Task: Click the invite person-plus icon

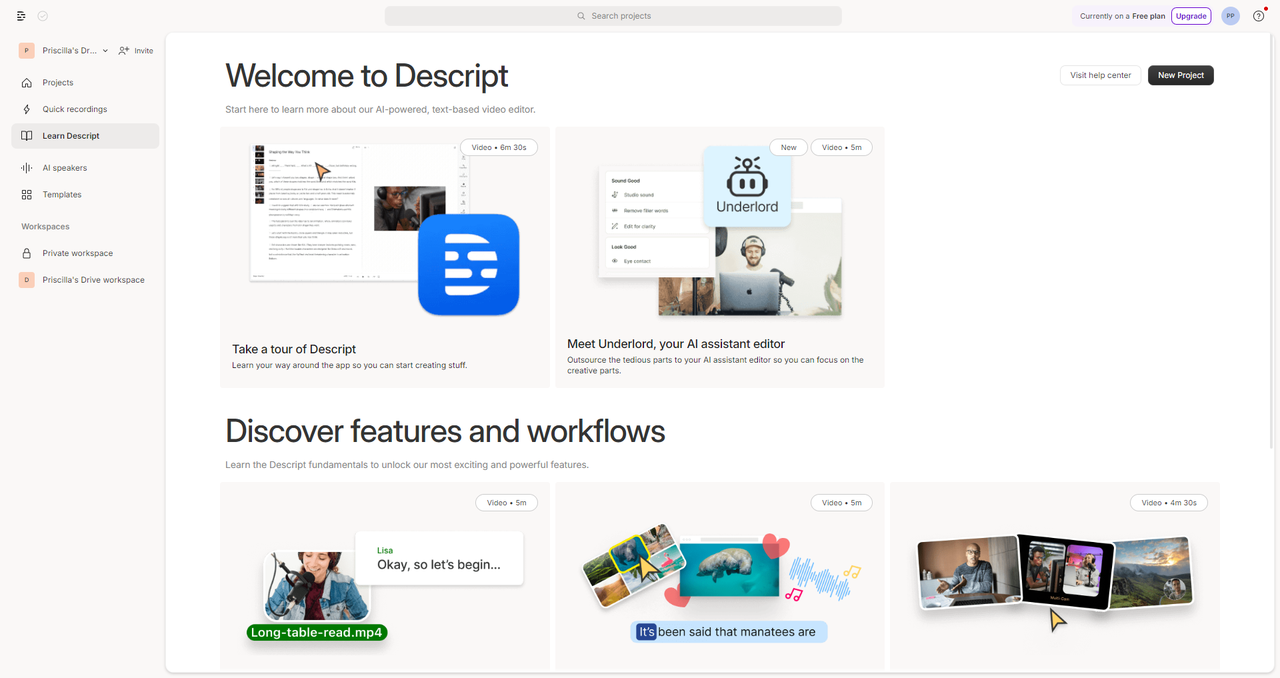Action: pyautogui.click(x=124, y=50)
